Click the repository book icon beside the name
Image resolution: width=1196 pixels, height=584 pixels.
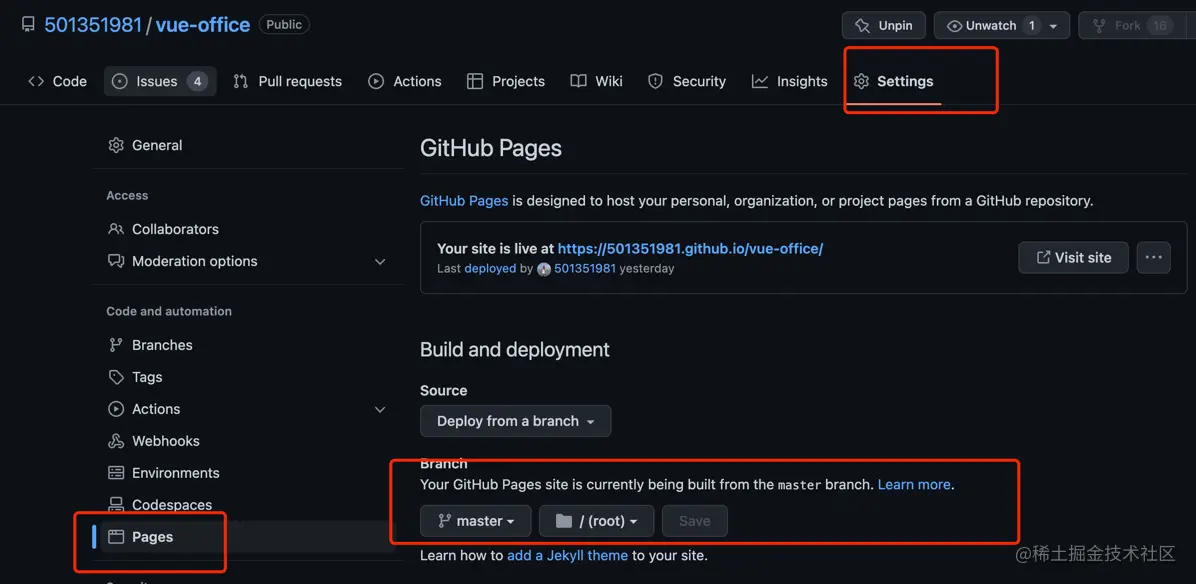pos(27,23)
